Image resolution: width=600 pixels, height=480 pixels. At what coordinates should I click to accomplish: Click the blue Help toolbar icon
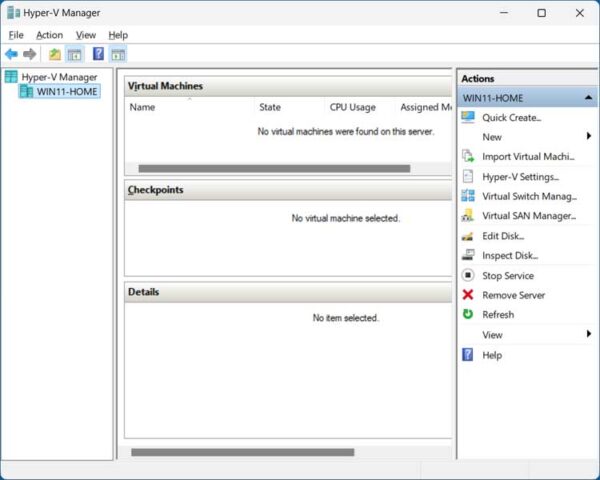point(98,54)
